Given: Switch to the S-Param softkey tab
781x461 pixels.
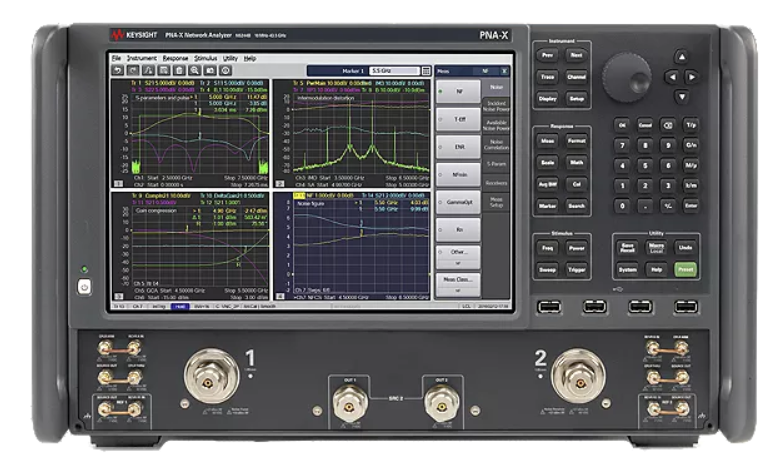Looking at the screenshot, I should pos(496,164).
